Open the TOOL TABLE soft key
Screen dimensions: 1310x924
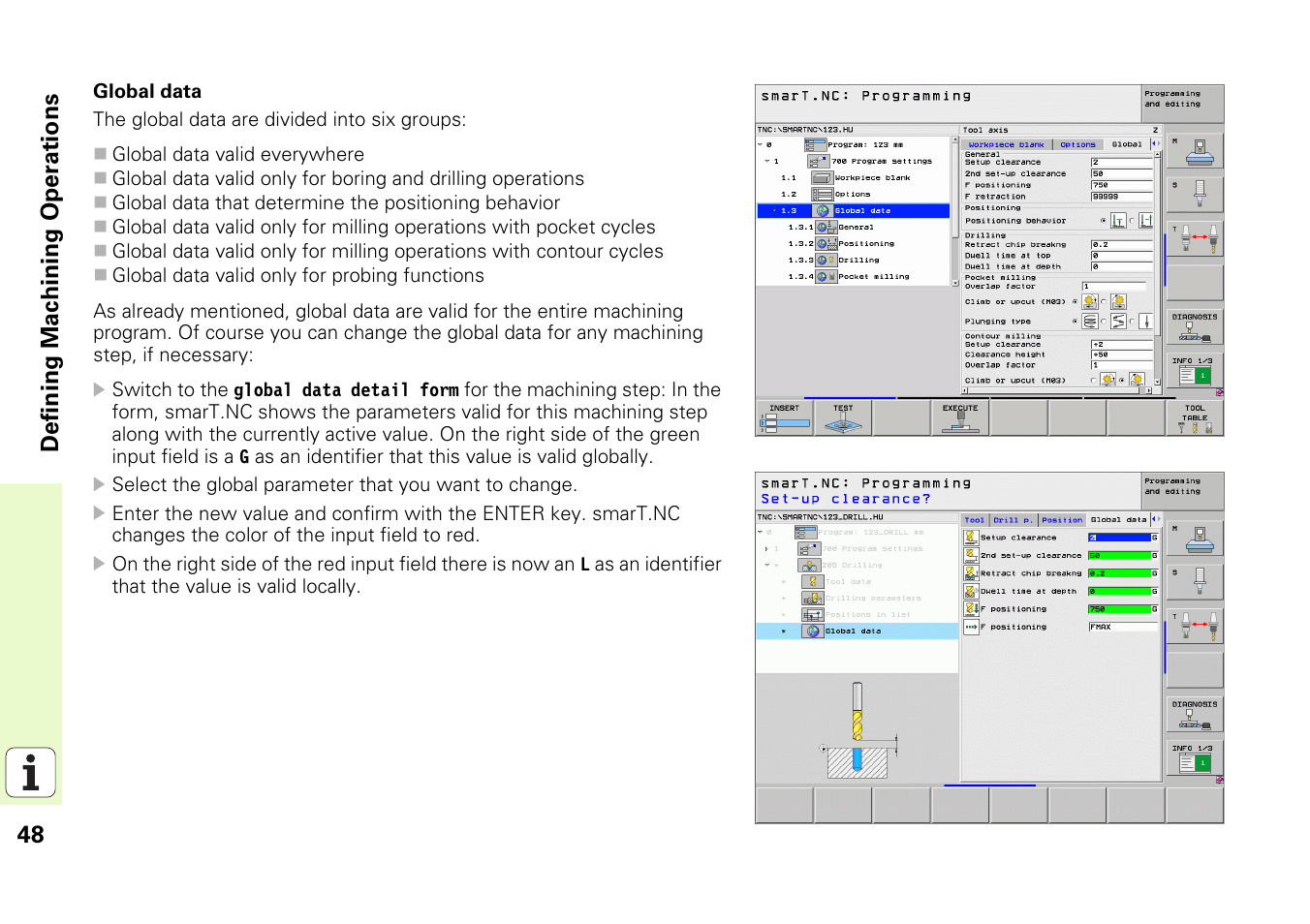1195,417
